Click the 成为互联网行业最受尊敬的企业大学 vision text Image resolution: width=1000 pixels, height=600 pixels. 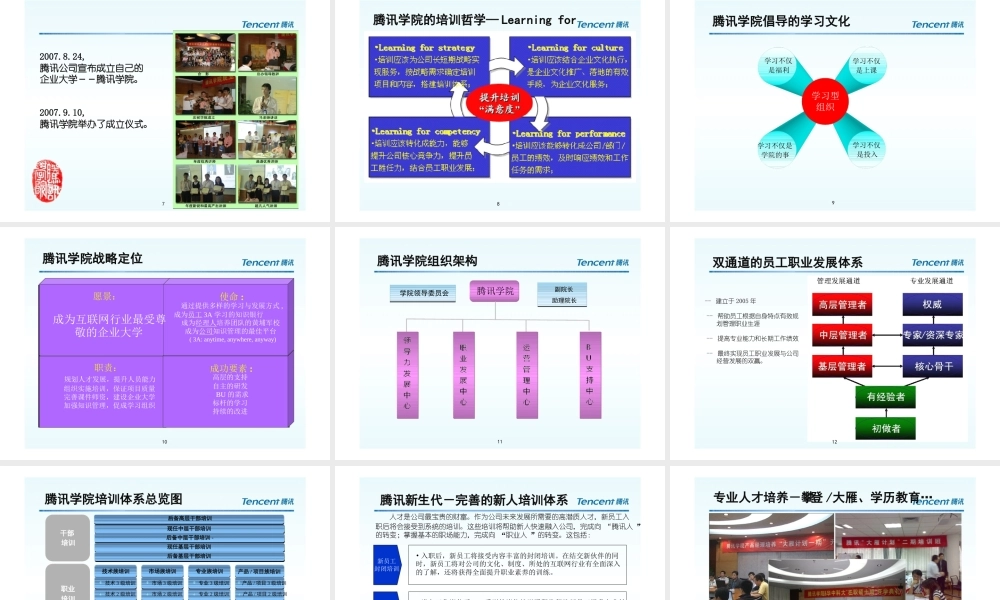click(109, 325)
